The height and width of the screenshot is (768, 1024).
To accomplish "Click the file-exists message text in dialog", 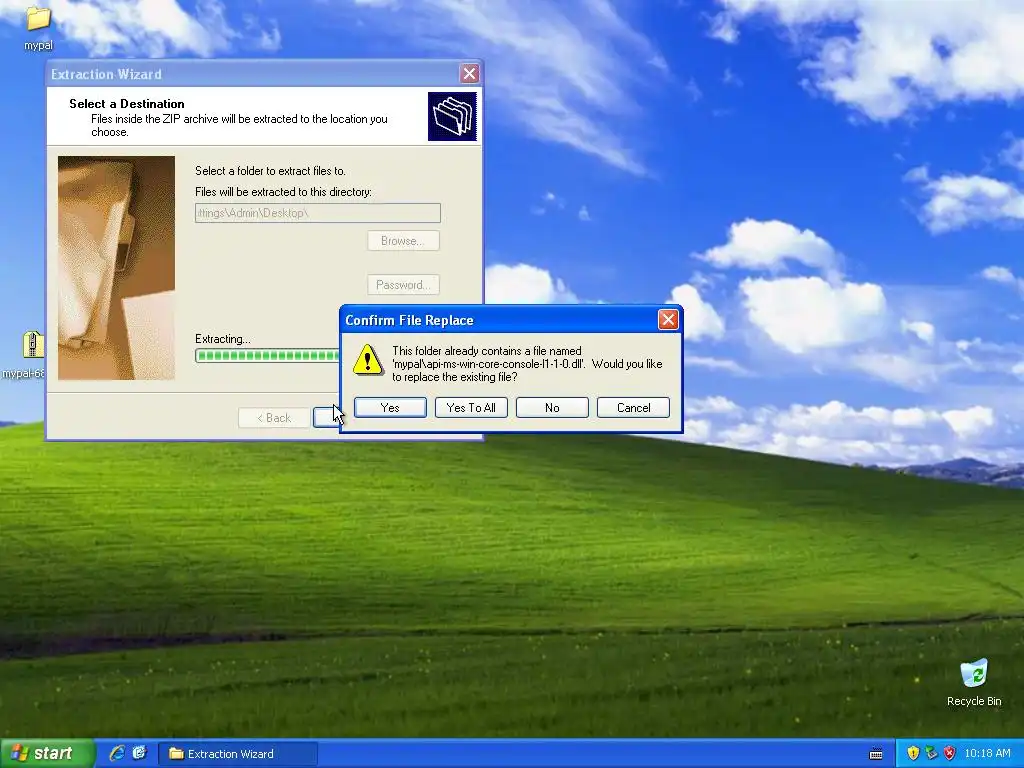I will coord(527,364).
